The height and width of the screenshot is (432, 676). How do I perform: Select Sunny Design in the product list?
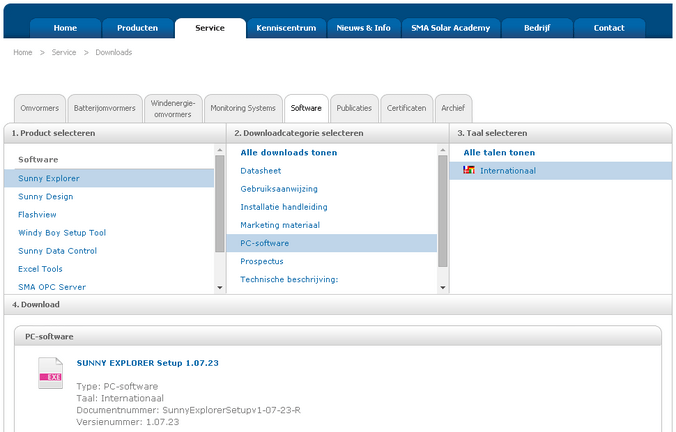pos(46,197)
